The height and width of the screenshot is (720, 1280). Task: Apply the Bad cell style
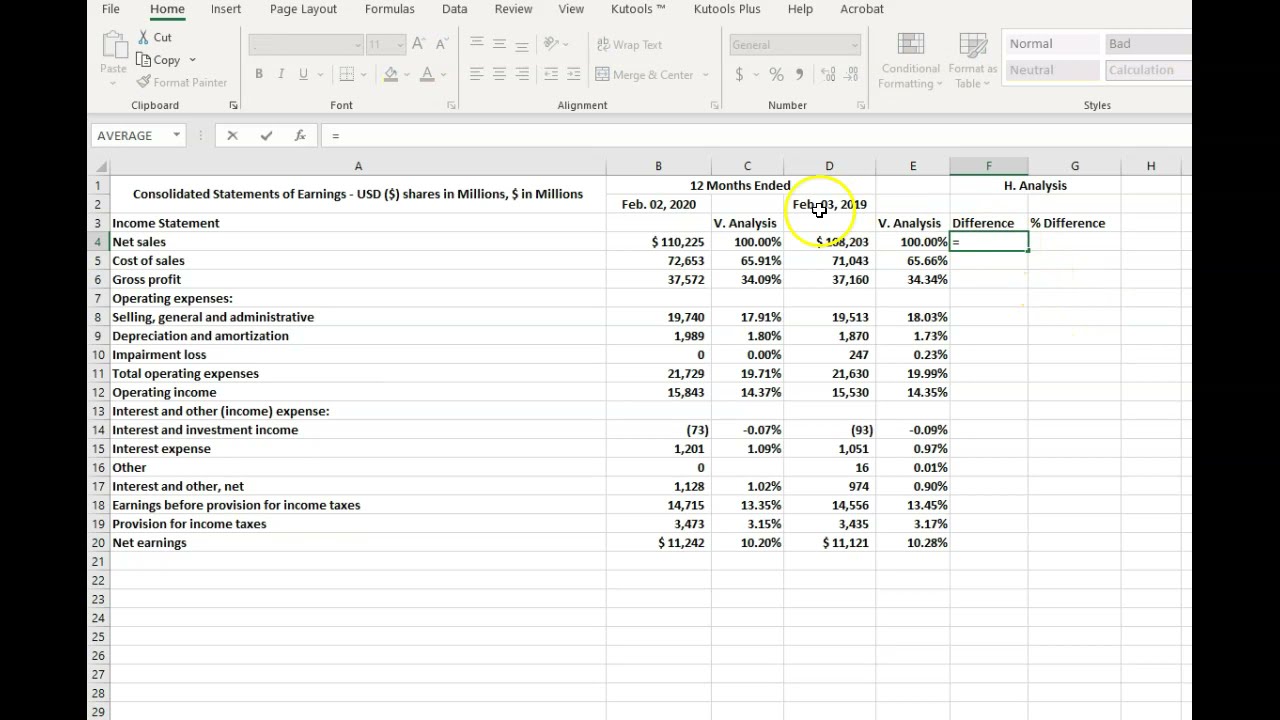click(1148, 44)
